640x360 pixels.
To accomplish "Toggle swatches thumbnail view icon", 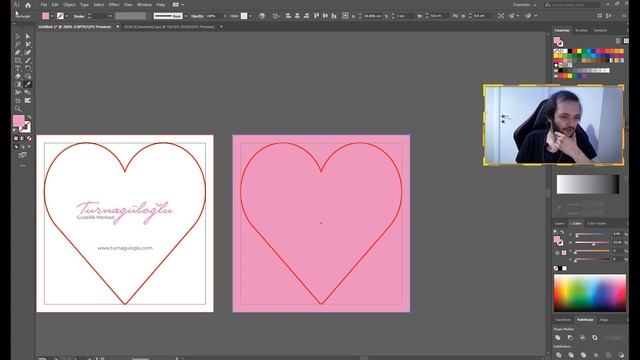I will coord(626,40).
